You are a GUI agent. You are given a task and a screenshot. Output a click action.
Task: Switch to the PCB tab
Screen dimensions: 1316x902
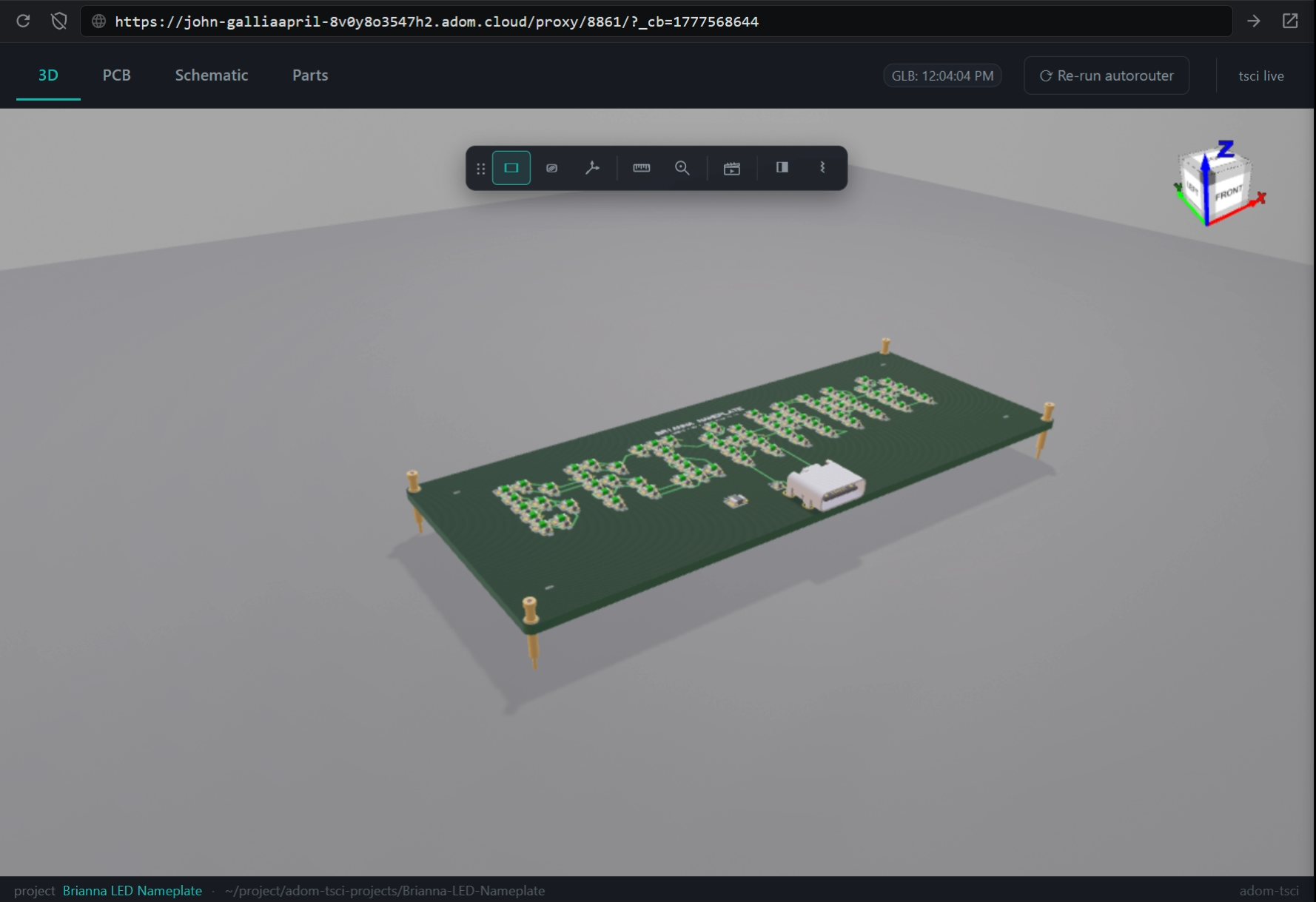116,75
